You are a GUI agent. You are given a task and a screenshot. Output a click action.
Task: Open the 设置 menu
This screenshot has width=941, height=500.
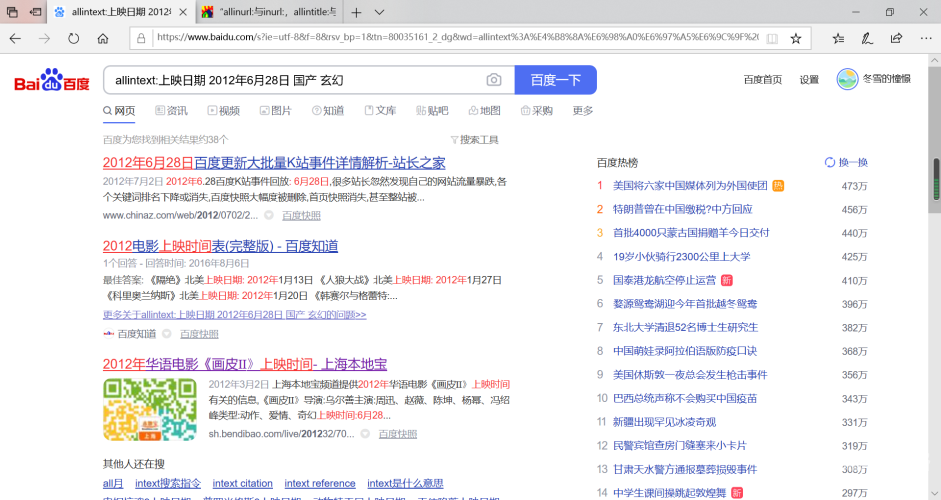(809, 80)
